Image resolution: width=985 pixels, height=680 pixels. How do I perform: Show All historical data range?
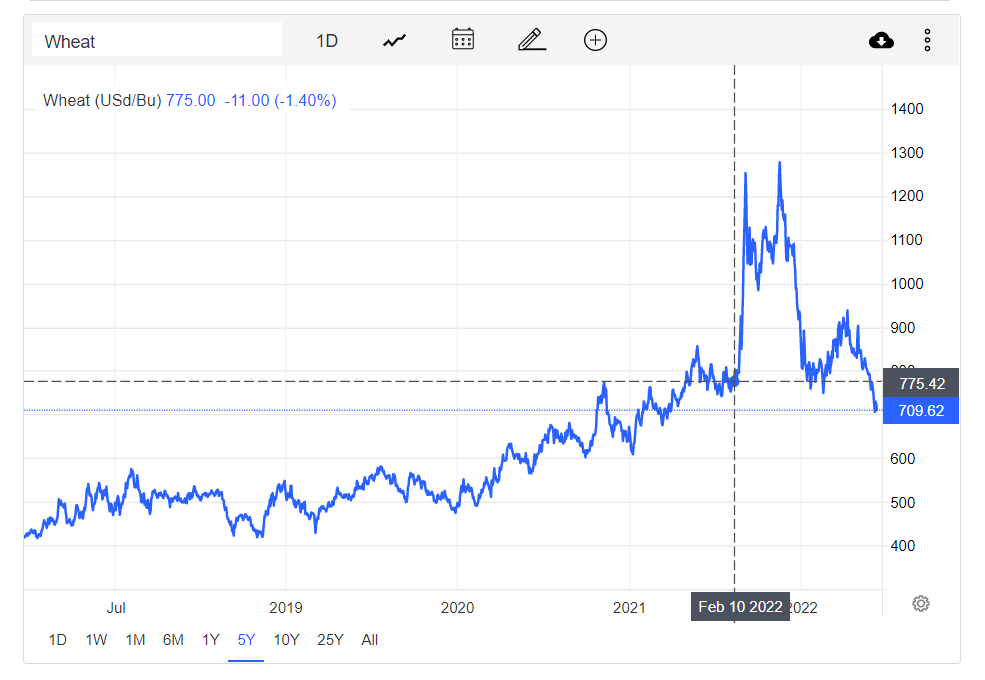click(x=369, y=640)
